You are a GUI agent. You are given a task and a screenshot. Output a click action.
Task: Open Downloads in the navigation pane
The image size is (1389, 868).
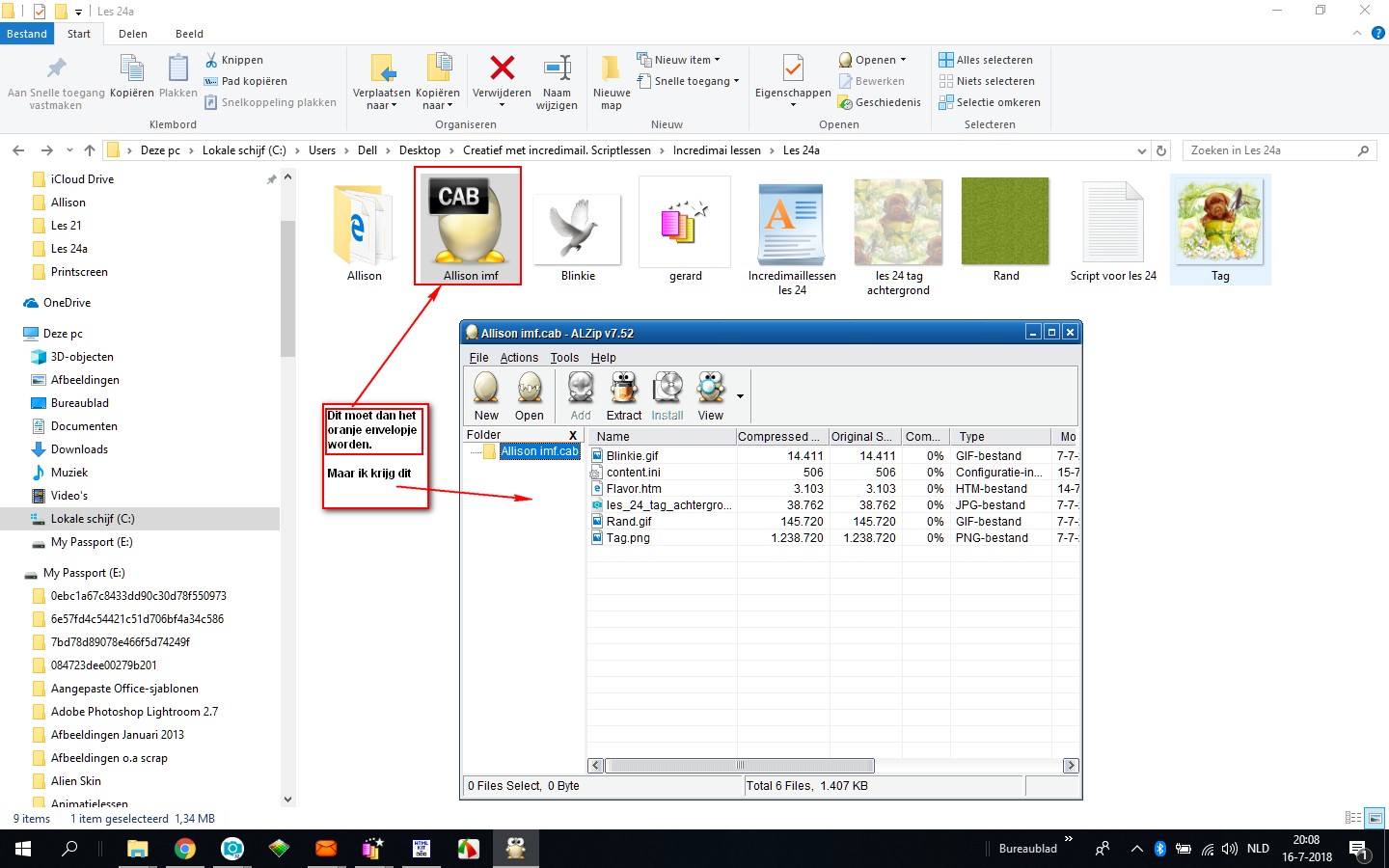coord(79,449)
